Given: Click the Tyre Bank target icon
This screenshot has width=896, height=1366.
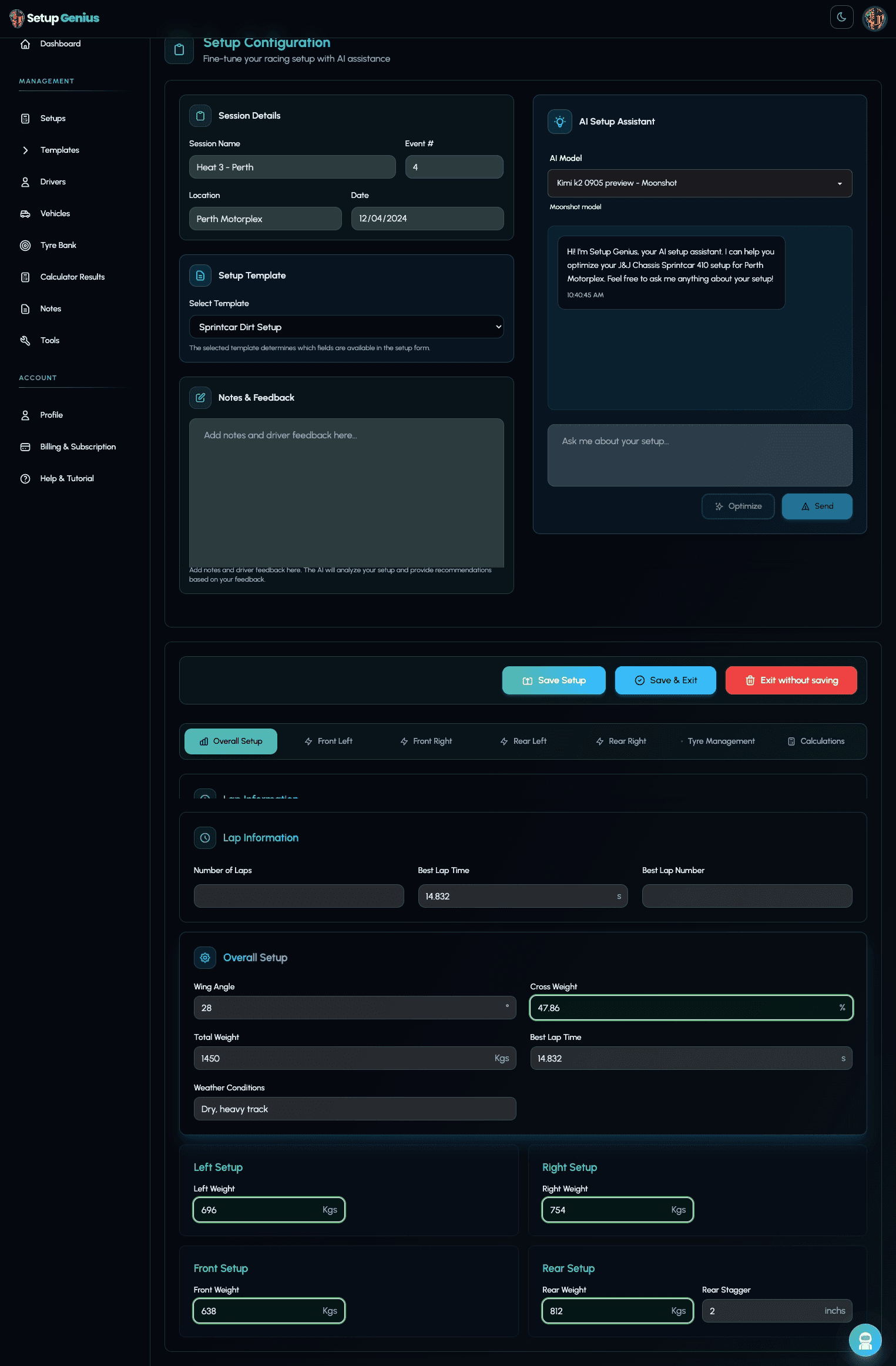Looking at the screenshot, I should [25, 246].
